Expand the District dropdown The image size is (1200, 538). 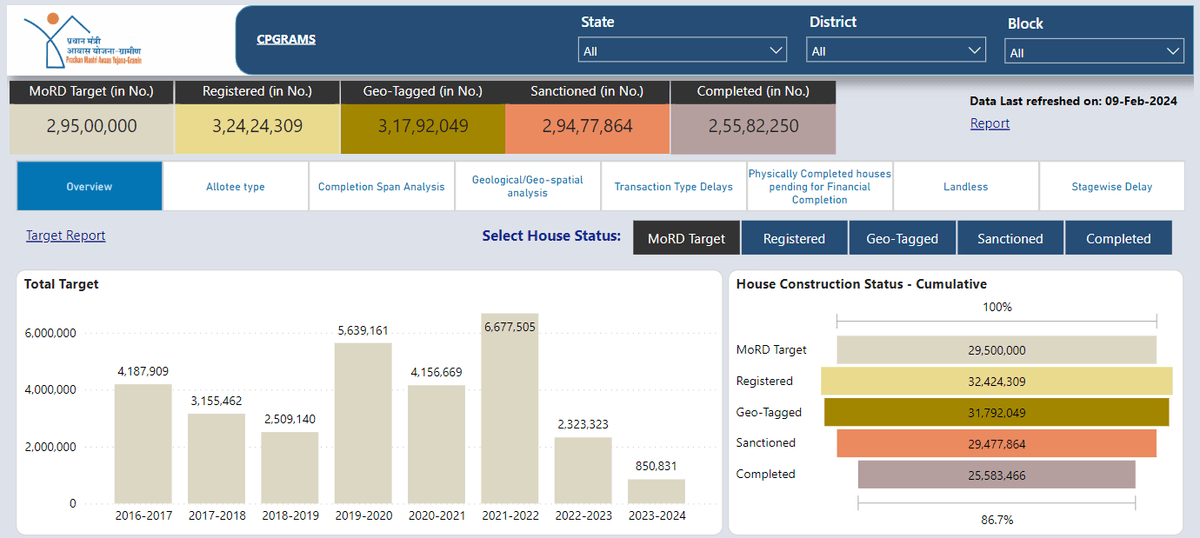pos(896,51)
